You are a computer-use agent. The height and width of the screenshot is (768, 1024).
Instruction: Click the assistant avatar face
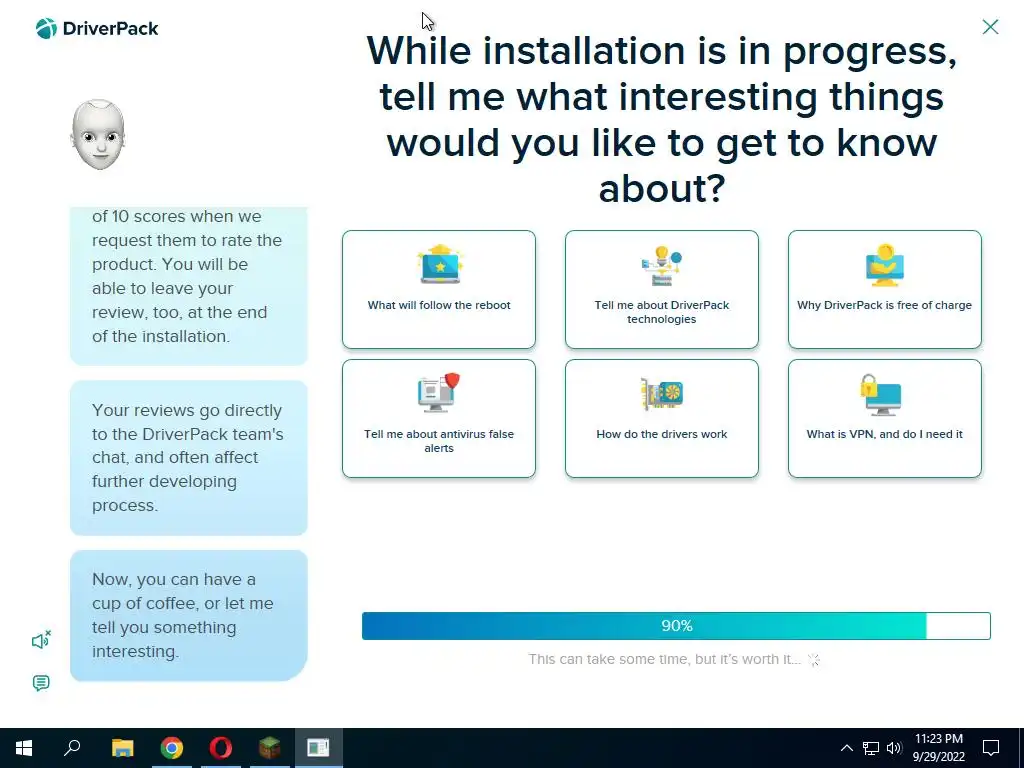pyautogui.click(x=98, y=135)
